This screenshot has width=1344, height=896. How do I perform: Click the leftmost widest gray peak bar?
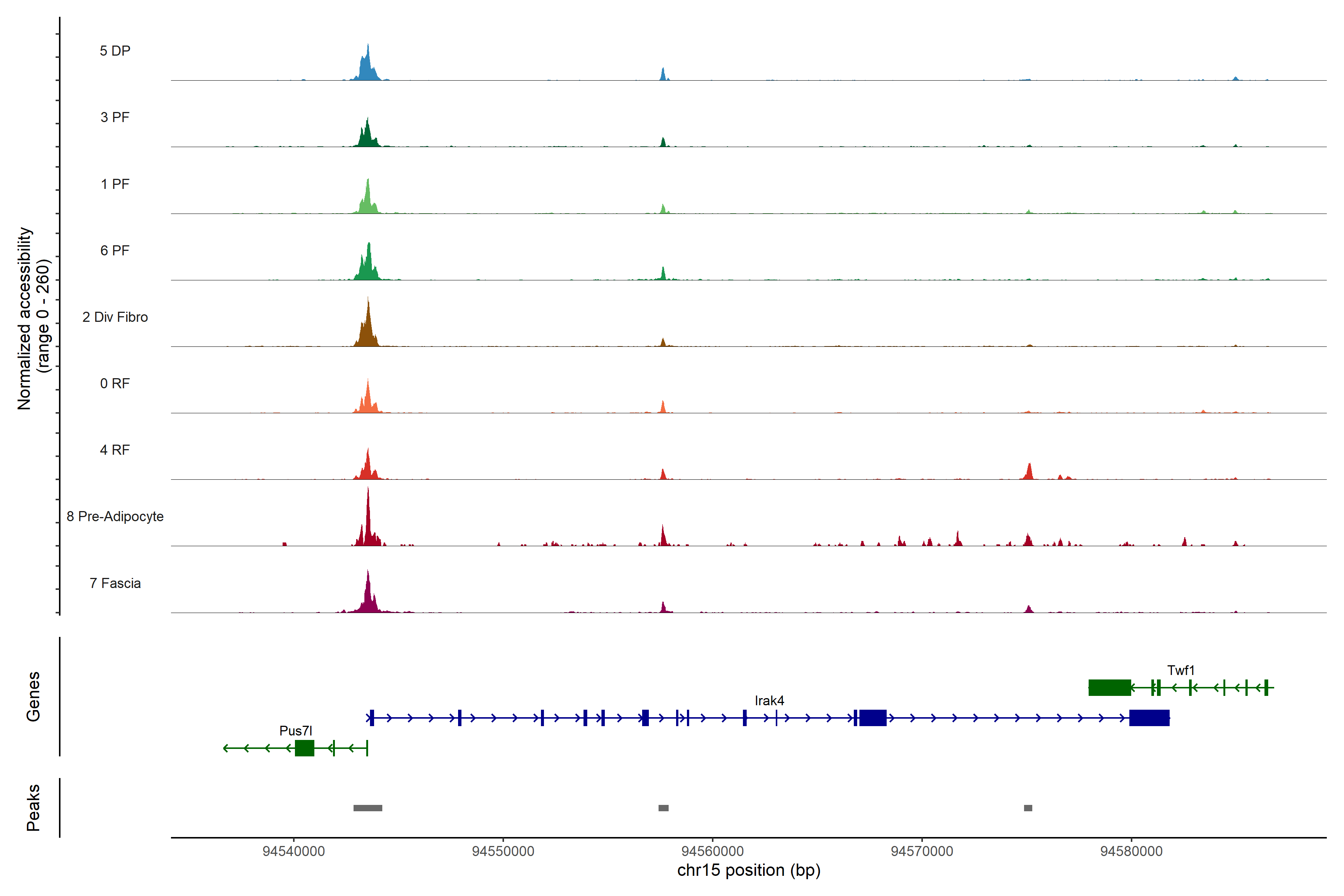[x=367, y=808]
